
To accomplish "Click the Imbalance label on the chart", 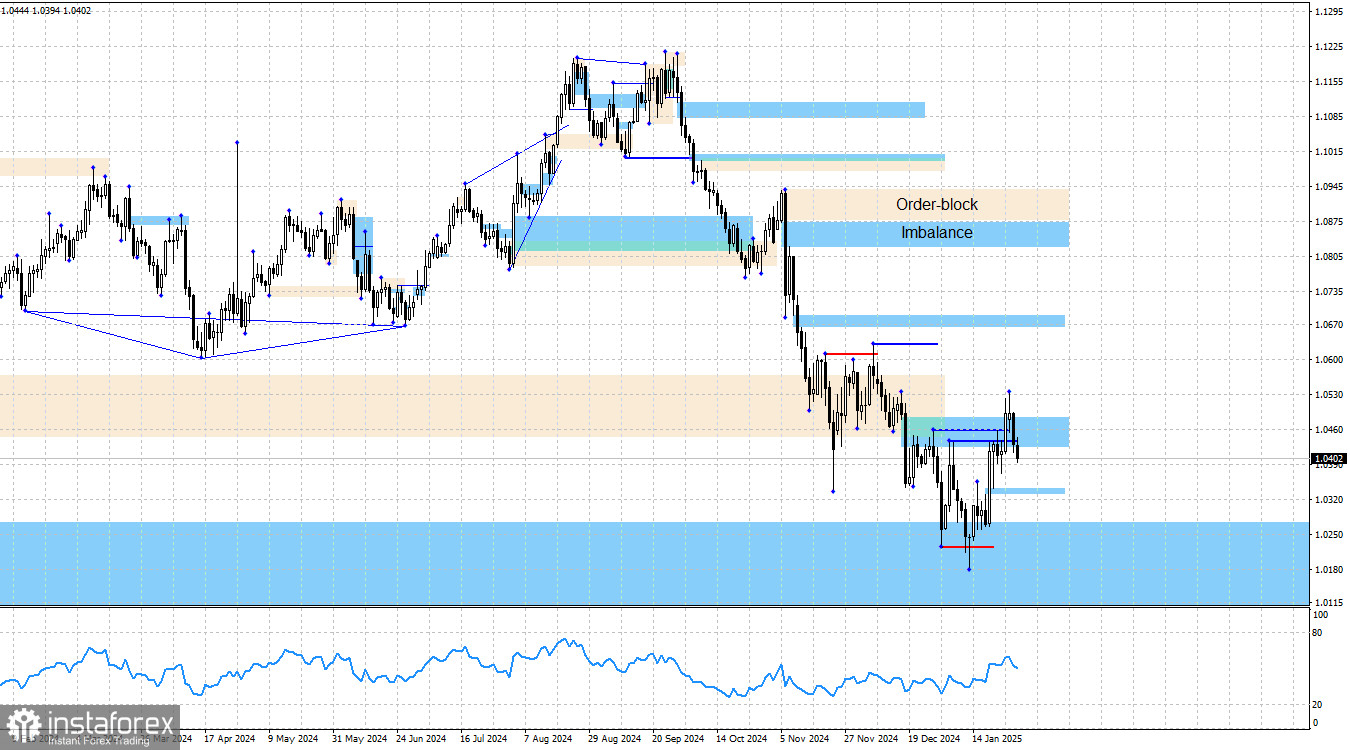I will pos(936,232).
